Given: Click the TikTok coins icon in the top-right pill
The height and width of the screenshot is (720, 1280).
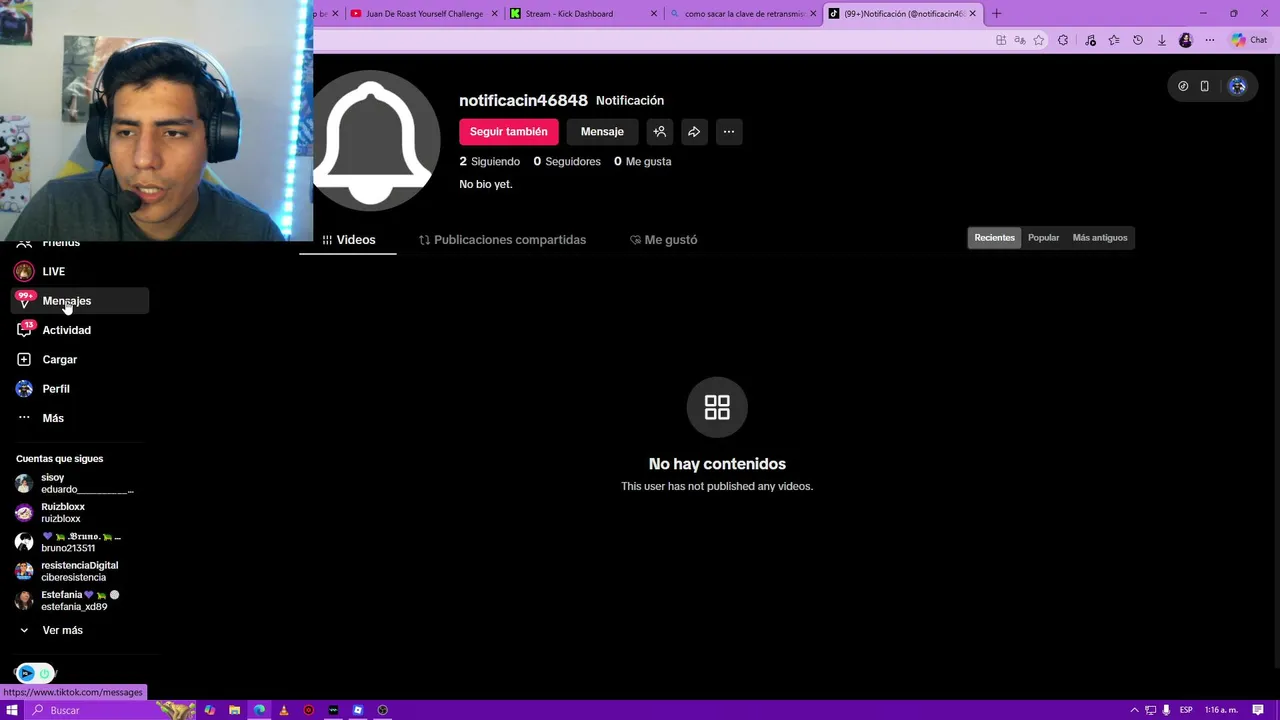Looking at the screenshot, I should pos(1183,86).
